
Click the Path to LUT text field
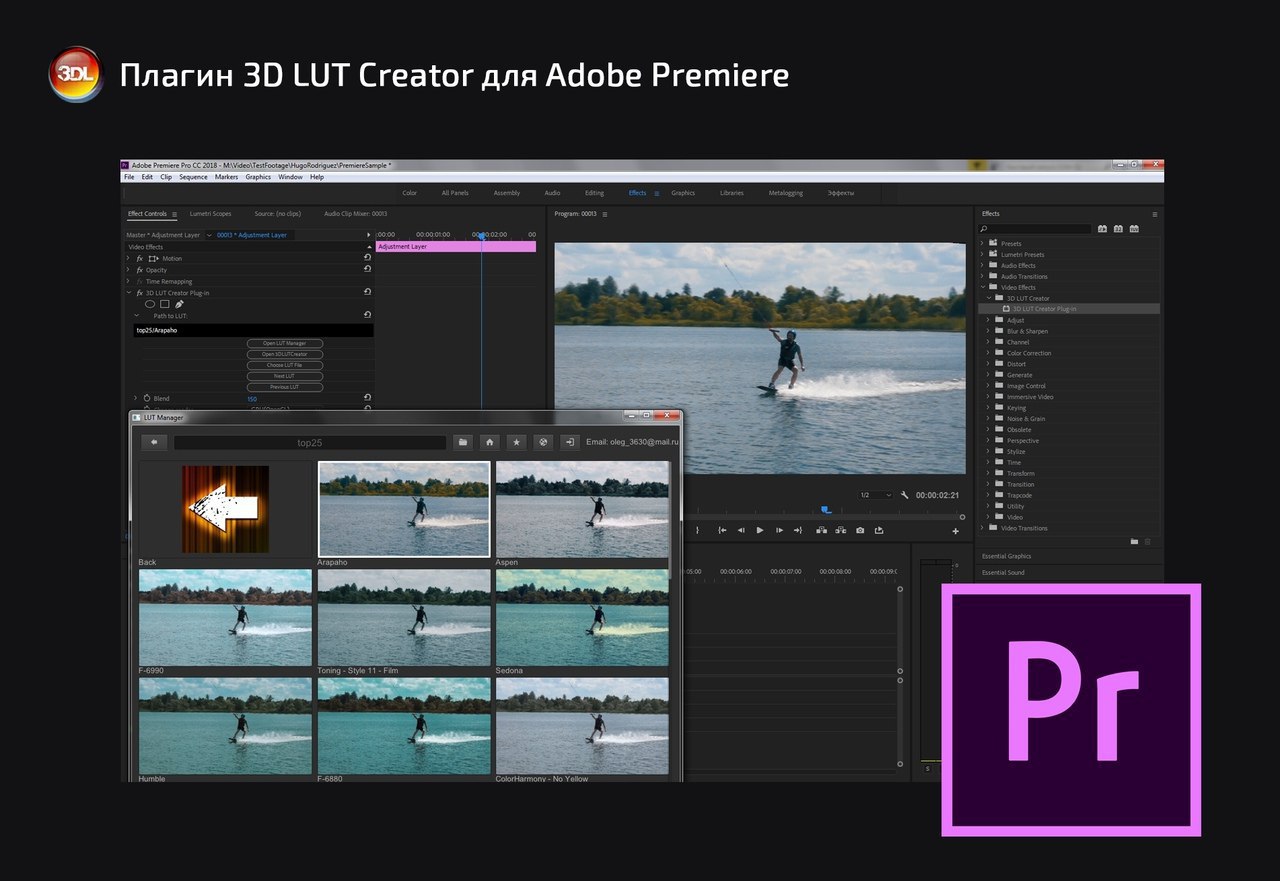point(253,330)
